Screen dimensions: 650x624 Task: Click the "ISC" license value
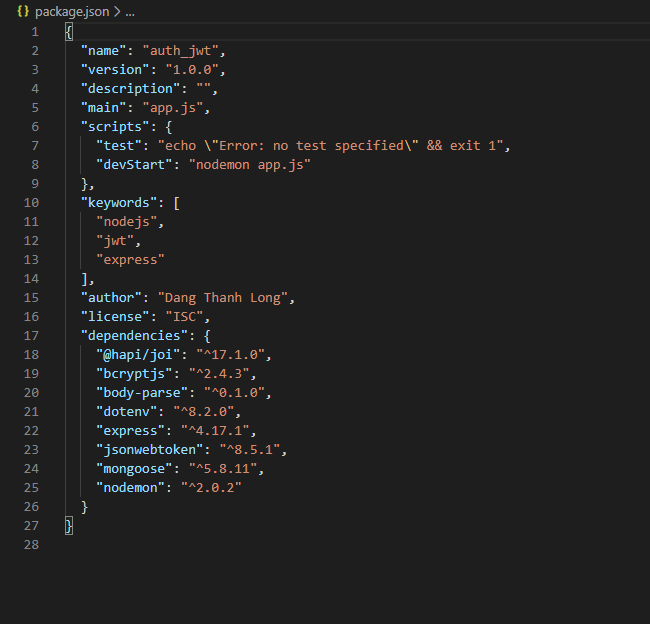184,317
